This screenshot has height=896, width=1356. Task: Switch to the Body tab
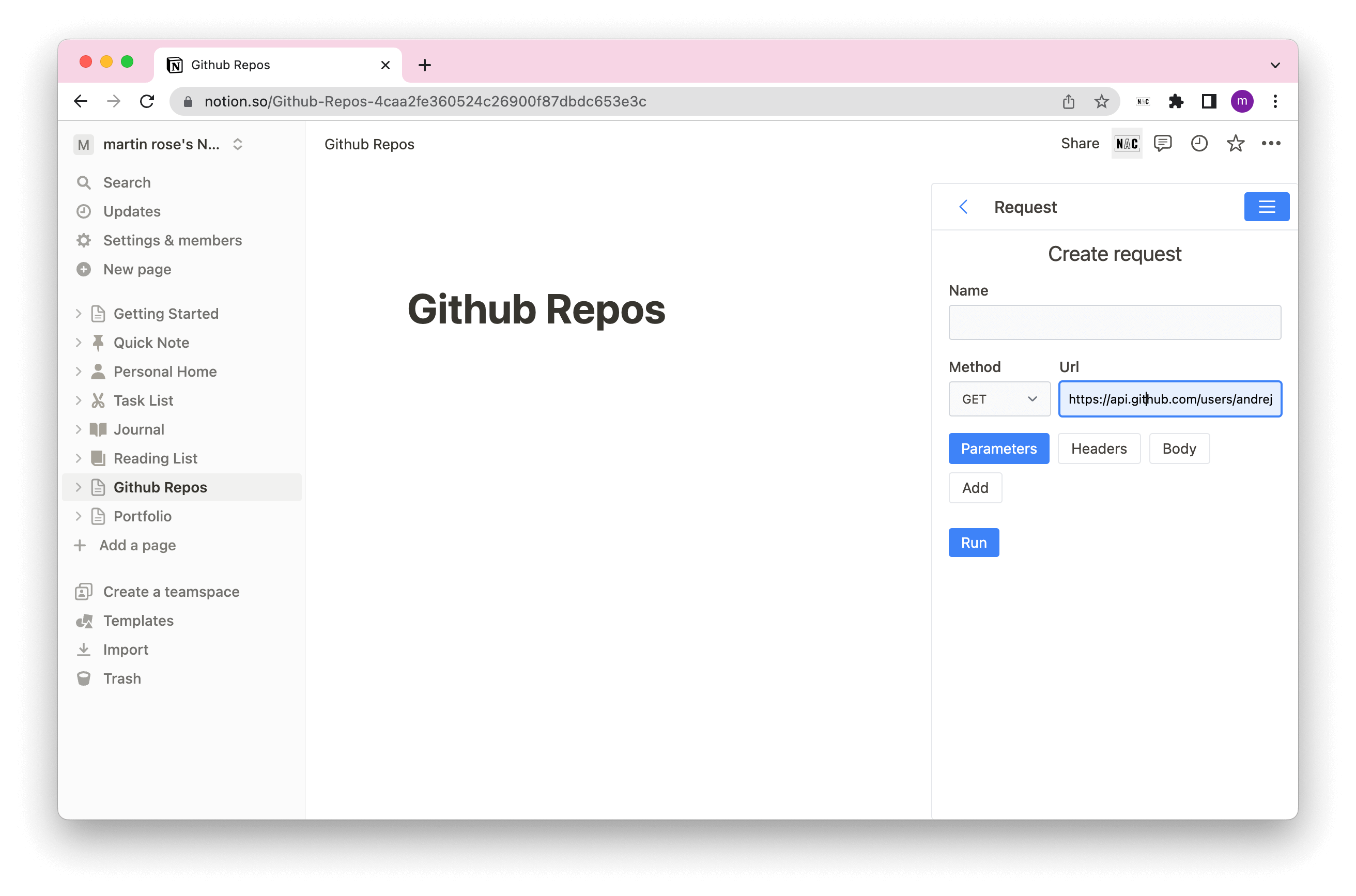click(x=1179, y=449)
